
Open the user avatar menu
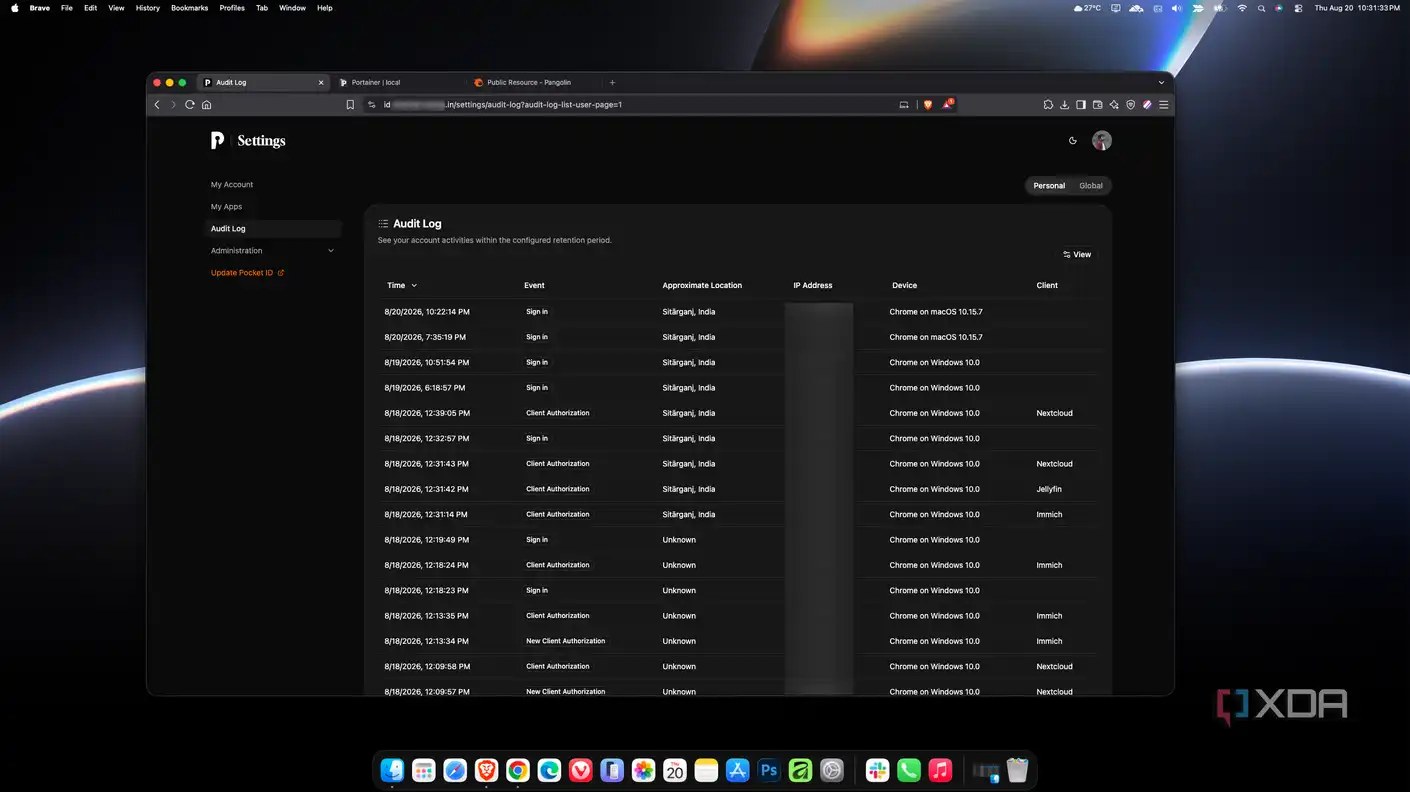click(1101, 141)
